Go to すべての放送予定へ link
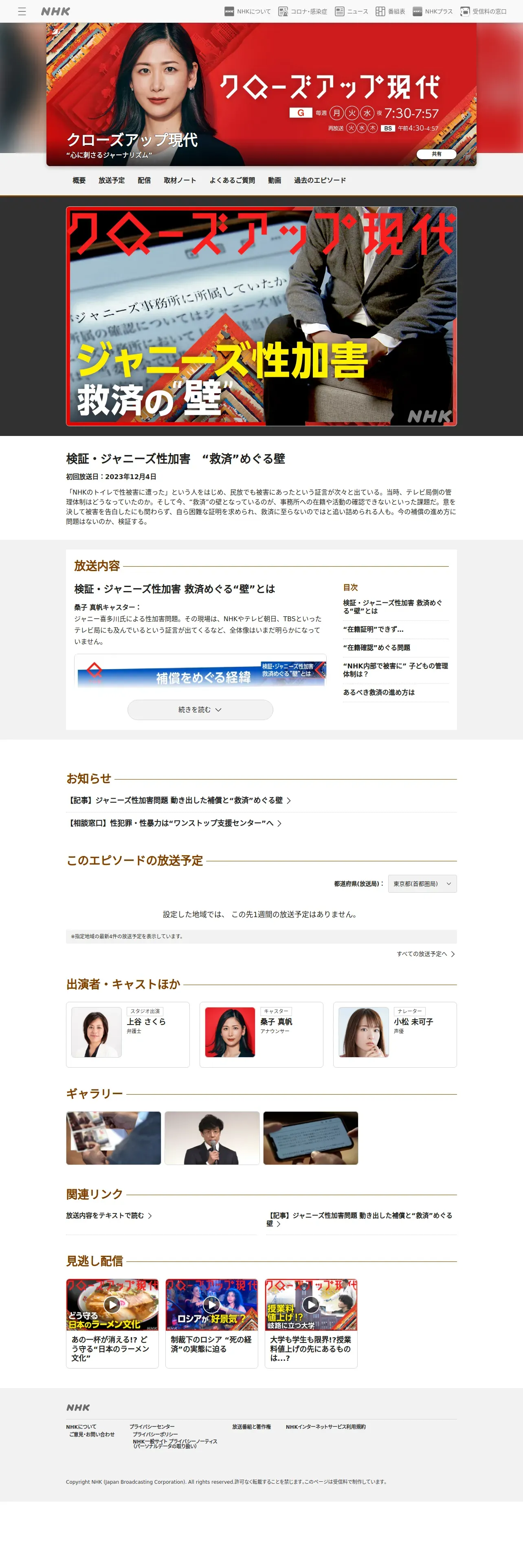 [426, 954]
